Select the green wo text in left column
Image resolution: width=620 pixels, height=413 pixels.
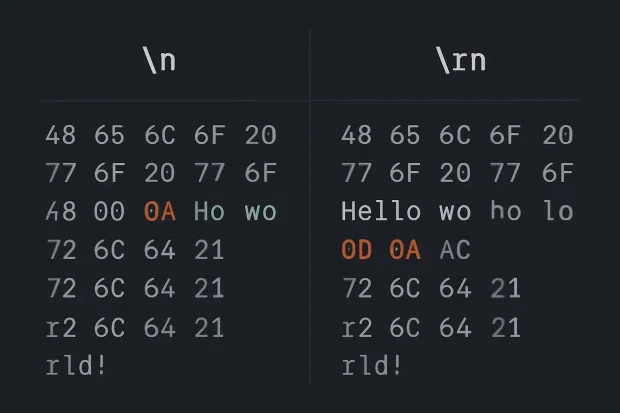[x=260, y=211]
